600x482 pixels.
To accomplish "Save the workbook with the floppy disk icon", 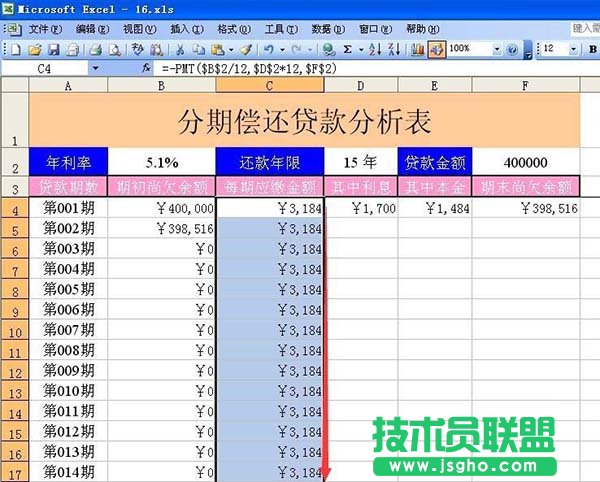I will click(x=54, y=49).
